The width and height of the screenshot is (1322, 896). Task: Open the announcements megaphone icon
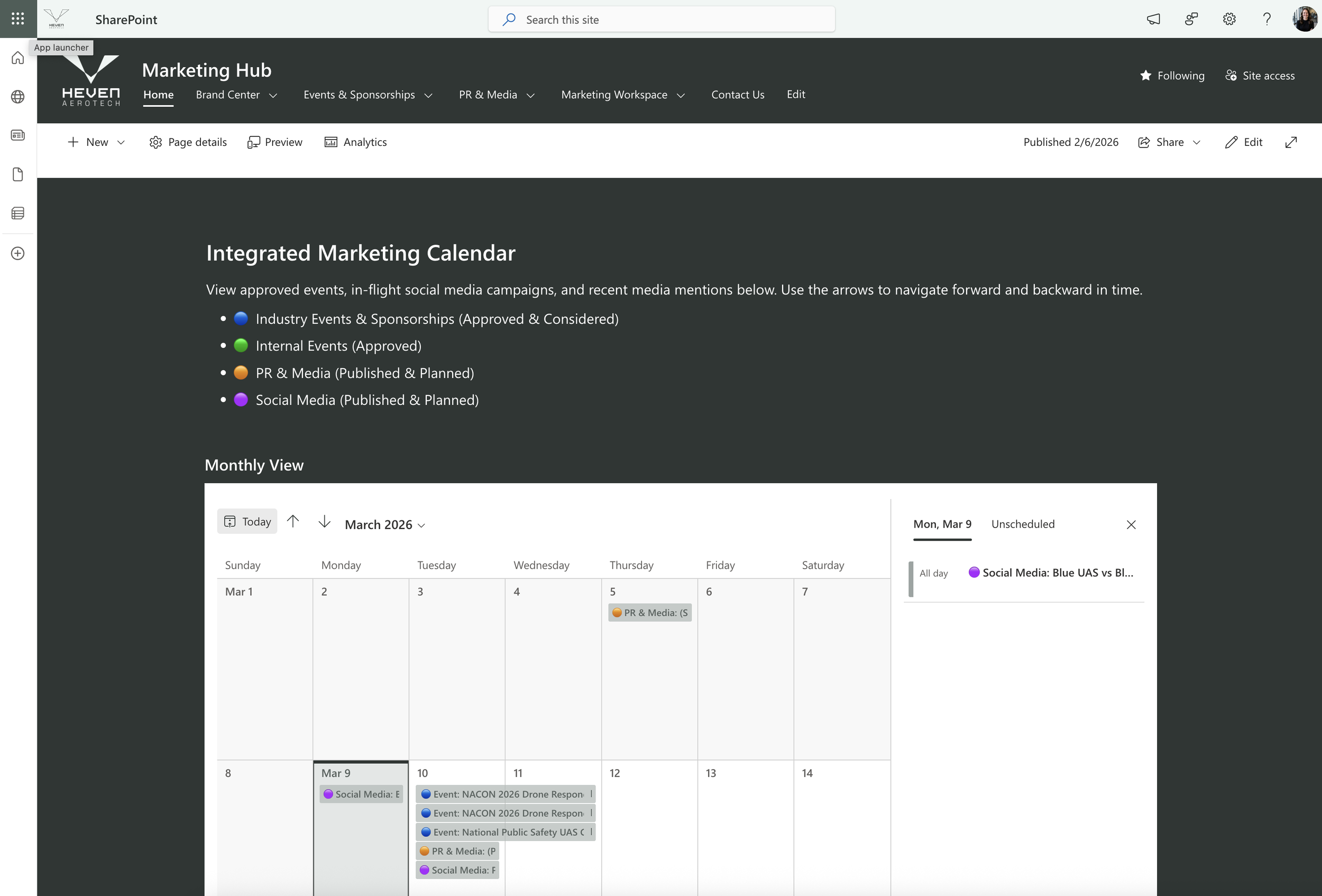(x=1153, y=19)
